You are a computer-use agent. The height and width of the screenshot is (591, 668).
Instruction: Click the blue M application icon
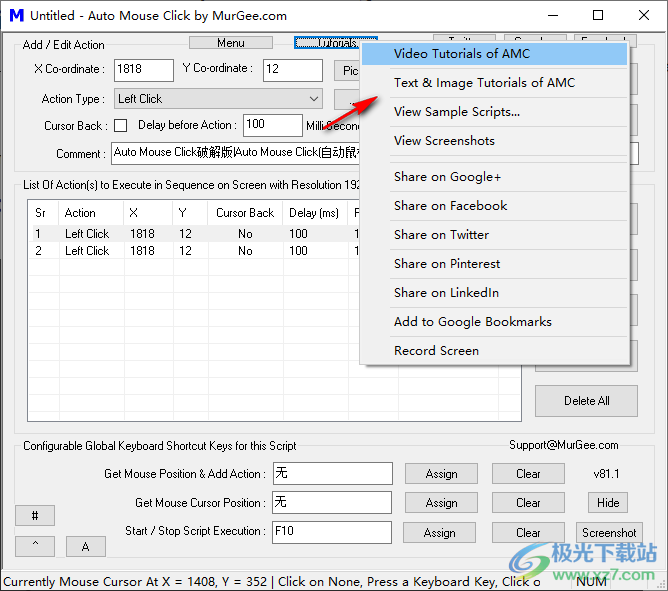(17, 15)
